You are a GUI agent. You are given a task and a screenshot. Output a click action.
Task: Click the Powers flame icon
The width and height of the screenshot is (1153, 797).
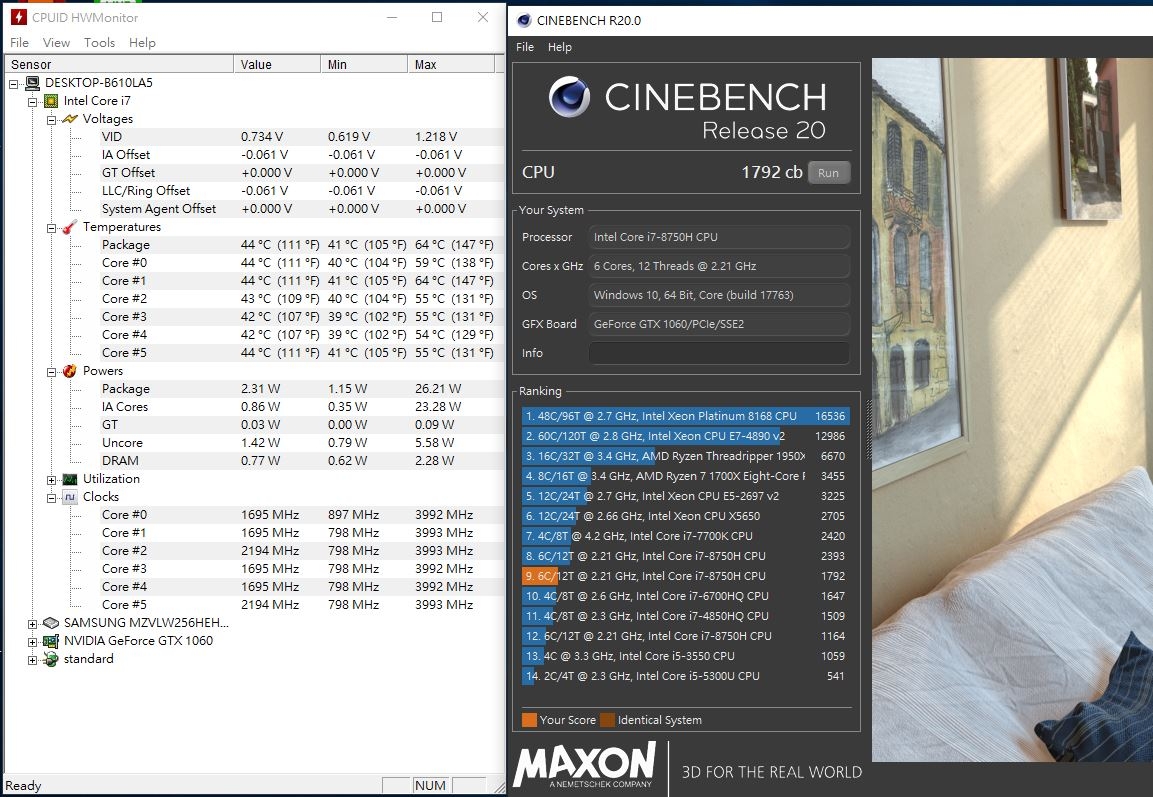[x=70, y=371]
